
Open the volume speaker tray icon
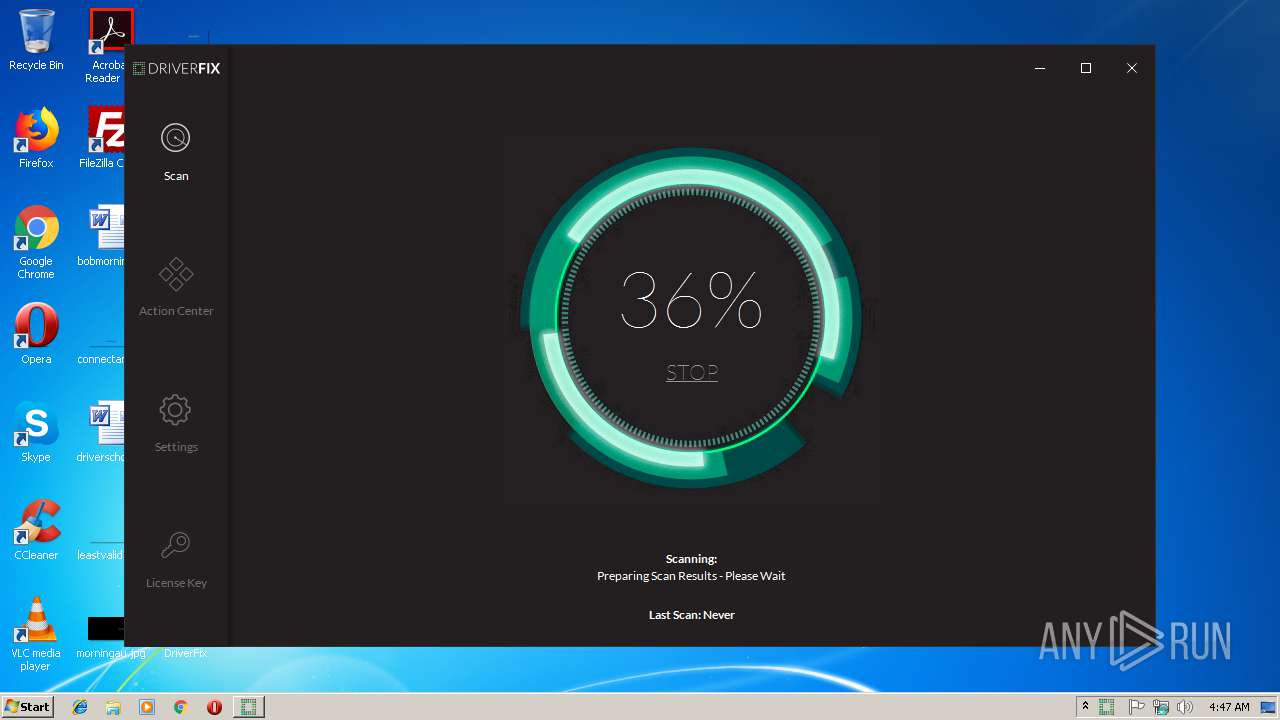point(1185,707)
